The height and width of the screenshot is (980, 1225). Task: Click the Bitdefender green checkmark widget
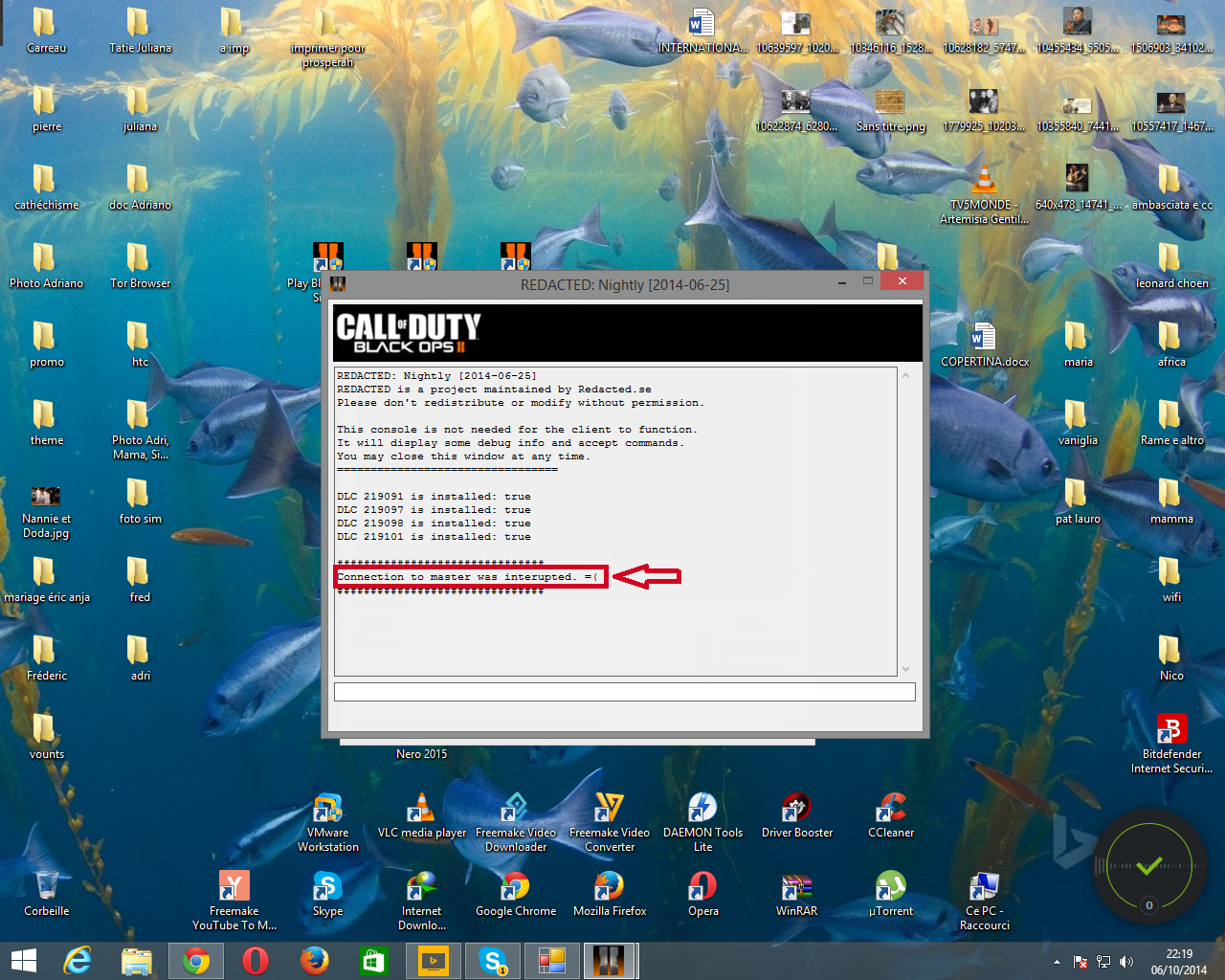click(1149, 866)
